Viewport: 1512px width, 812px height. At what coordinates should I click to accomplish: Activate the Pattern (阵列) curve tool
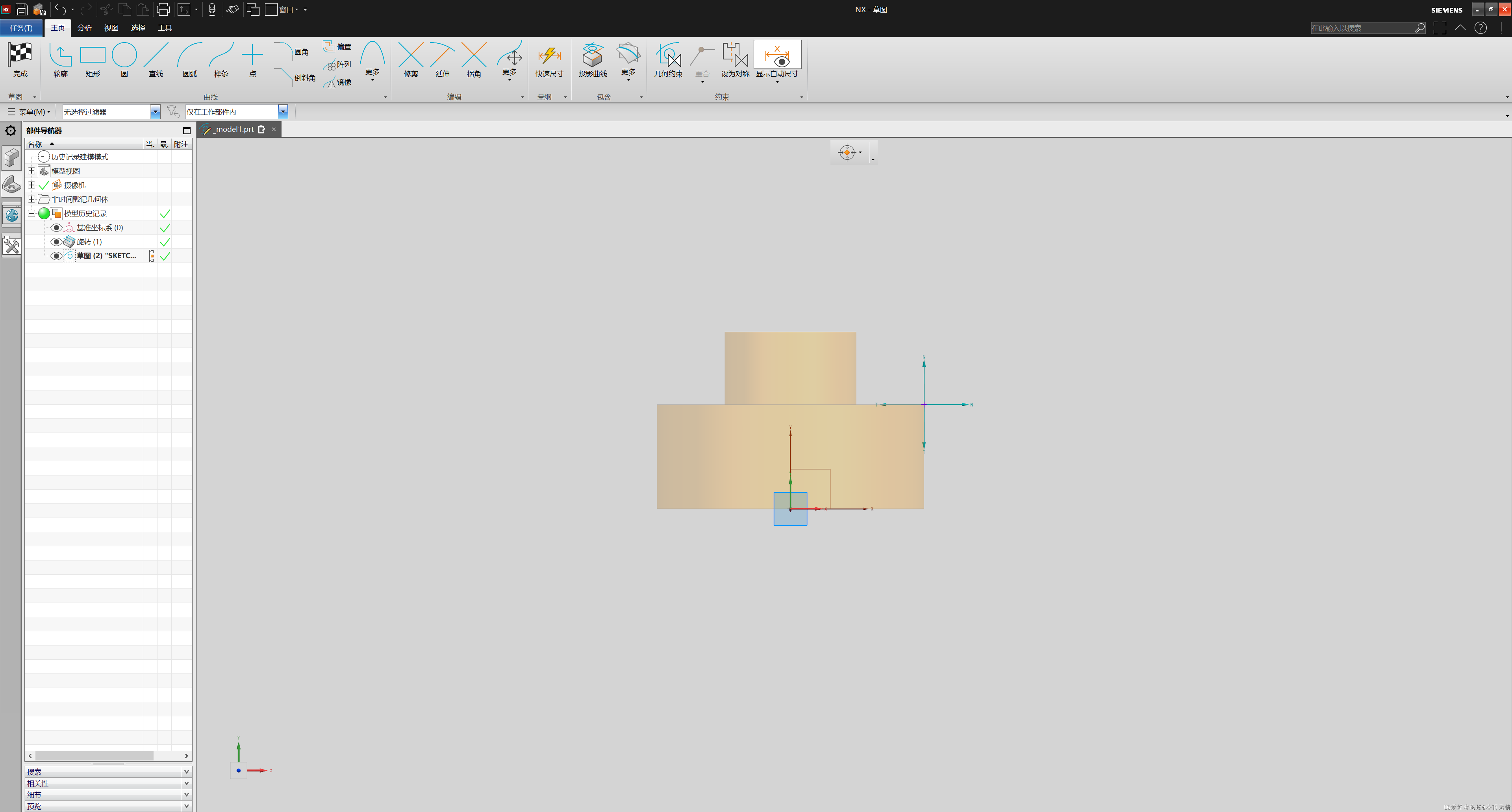(x=337, y=65)
